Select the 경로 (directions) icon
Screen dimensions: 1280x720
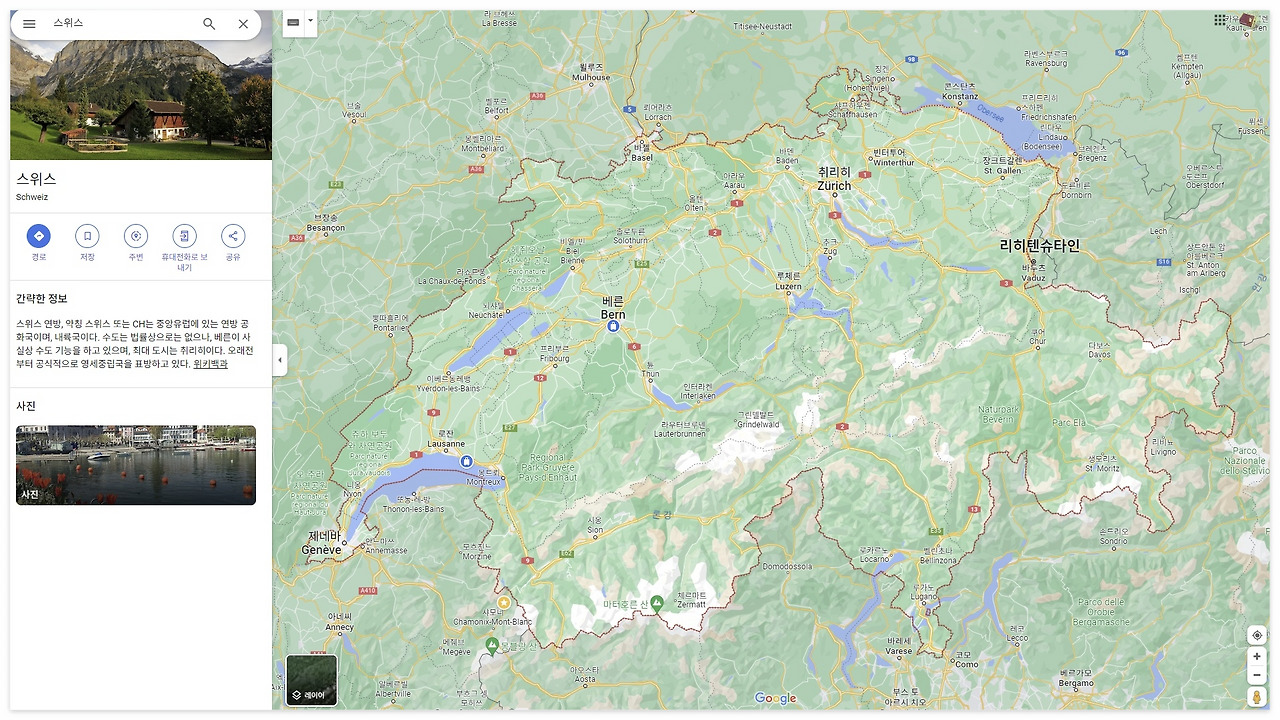pyautogui.click(x=39, y=236)
